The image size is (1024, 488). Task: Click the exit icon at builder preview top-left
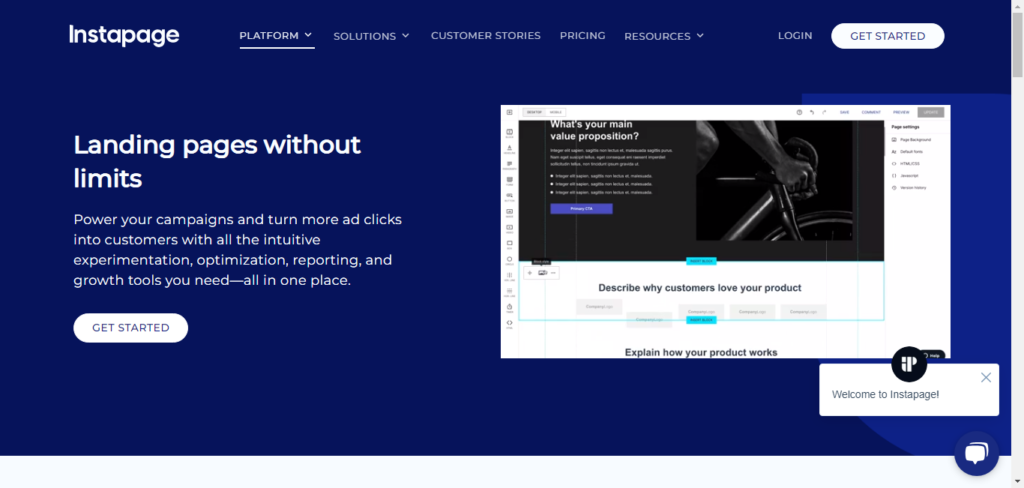pos(509,112)
